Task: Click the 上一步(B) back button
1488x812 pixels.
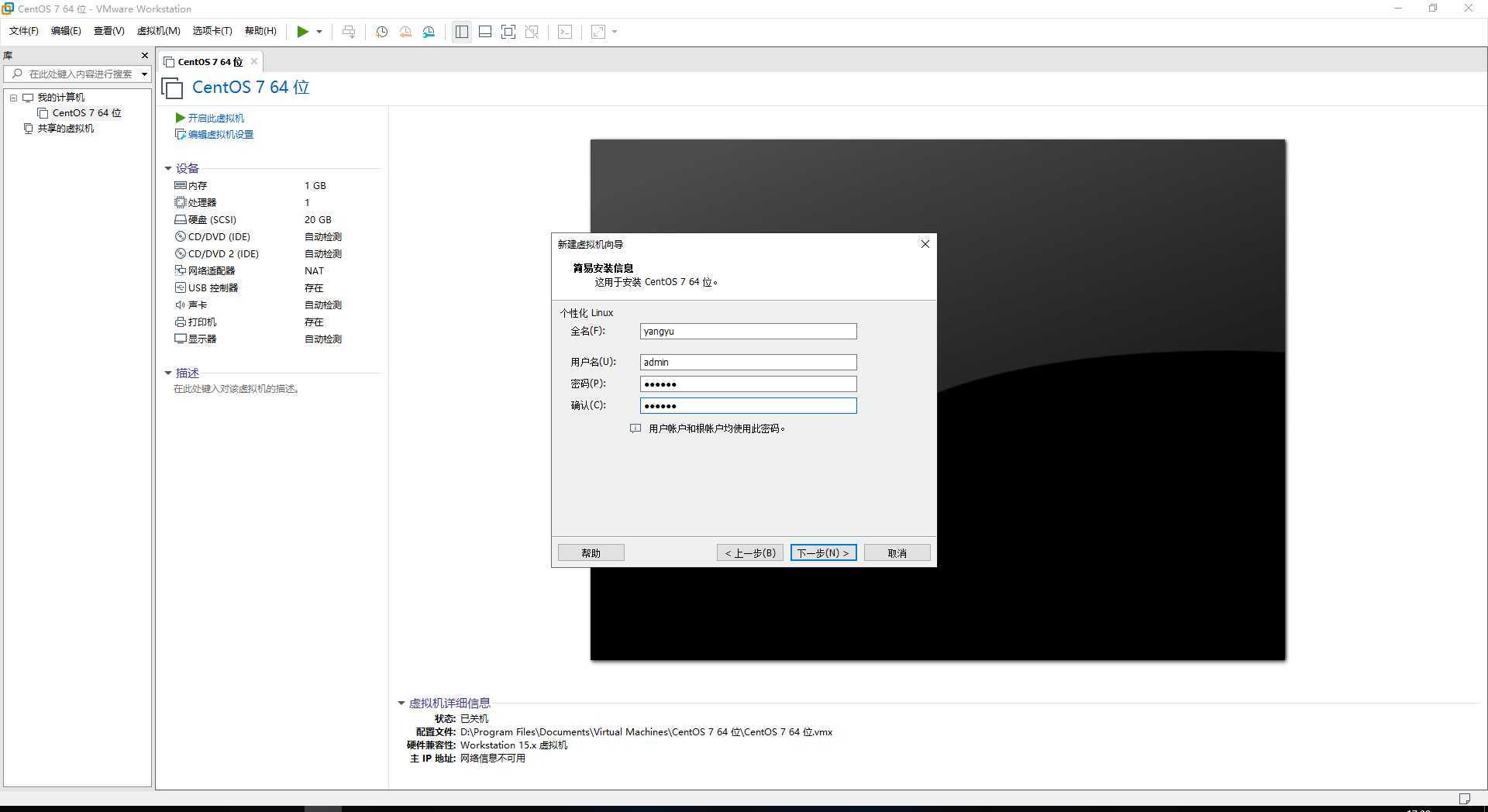Action: click(x=749, y=553)
